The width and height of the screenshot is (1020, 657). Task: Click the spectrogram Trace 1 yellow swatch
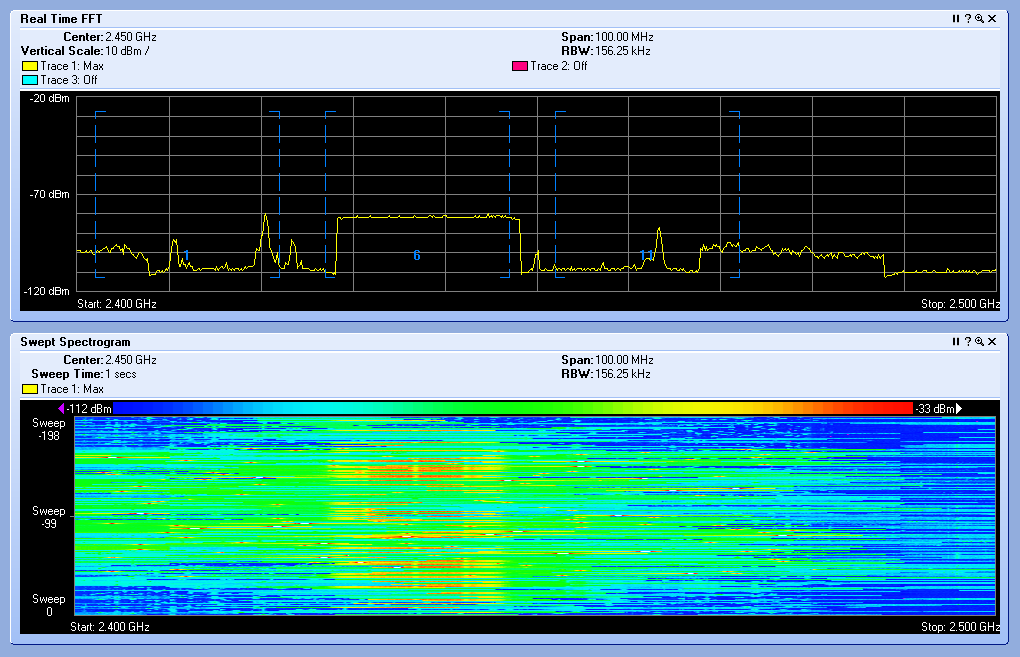coord(29,389)
